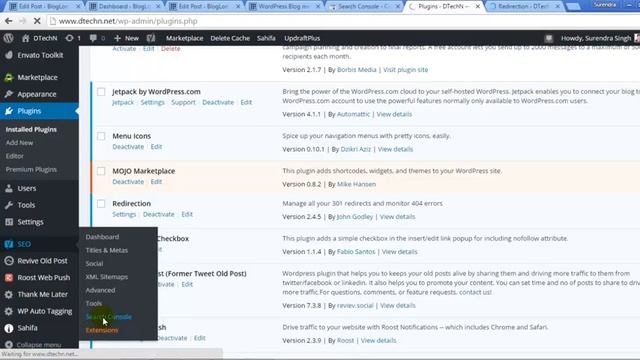Screen dimensions: 640x360
Task: Click the SEO Yoast icon in sidebar
Action: point(9,244)
